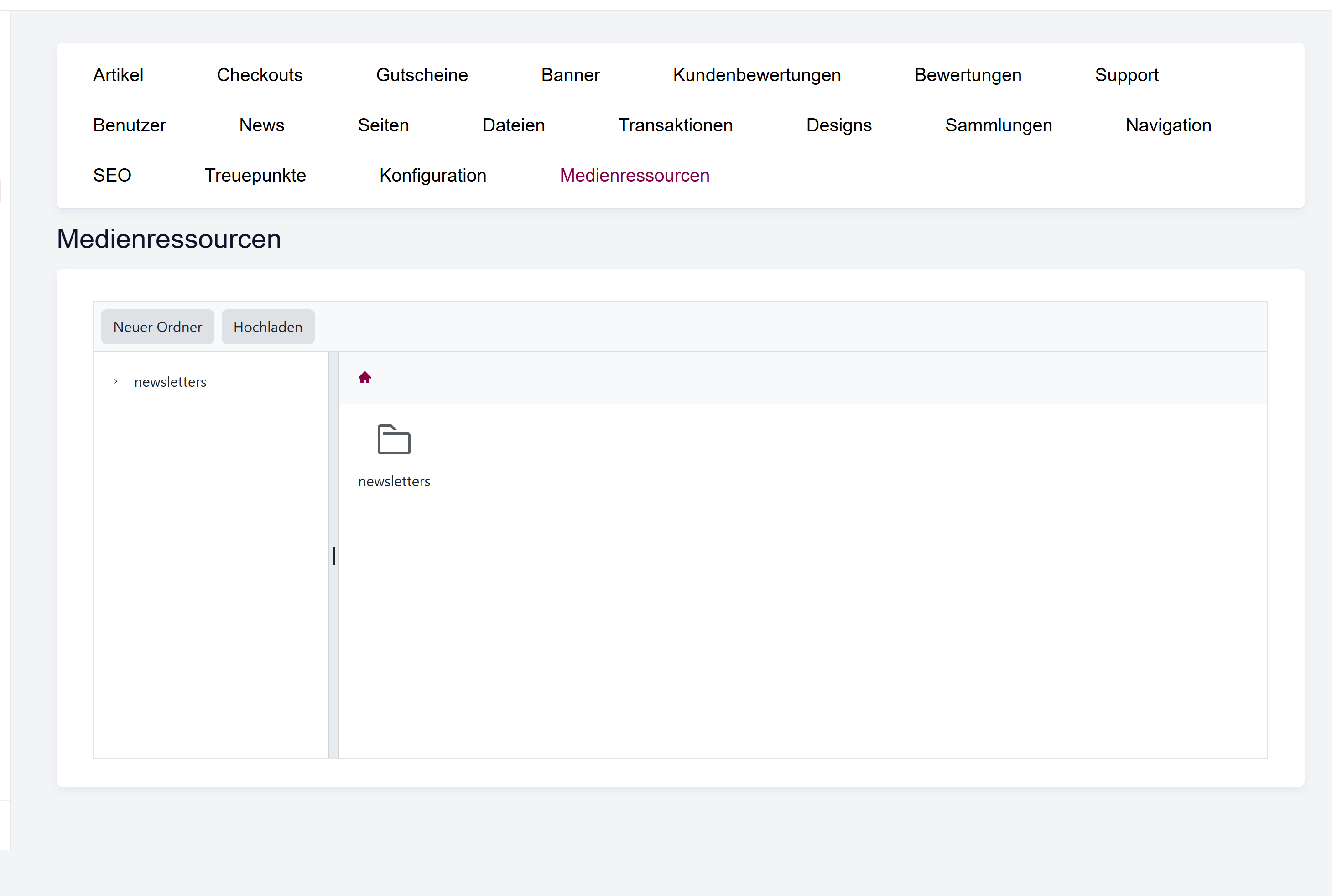Image resolution: width=1332 pixels, height=896 pixels.
Task: Go to the SEO section
Action: [x=112, y=176]
